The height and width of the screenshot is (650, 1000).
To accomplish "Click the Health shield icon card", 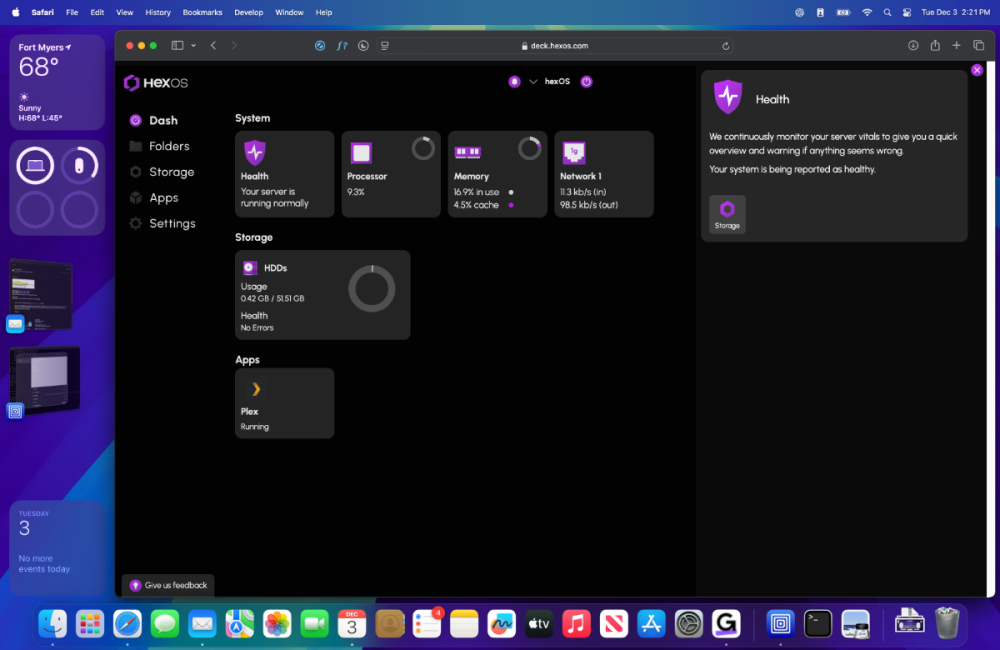I will pos(255,153).
